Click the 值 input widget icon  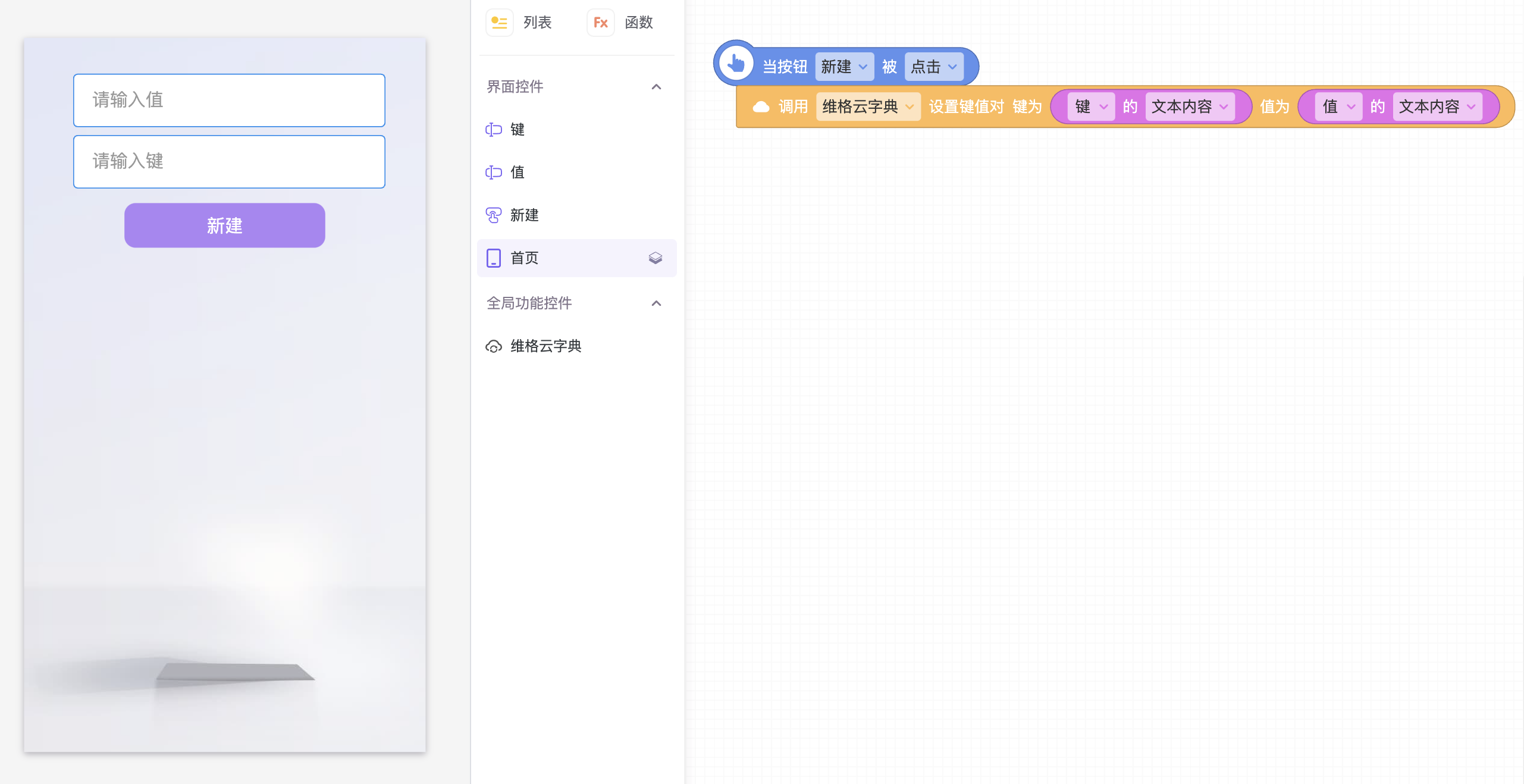tap(494, 173)
